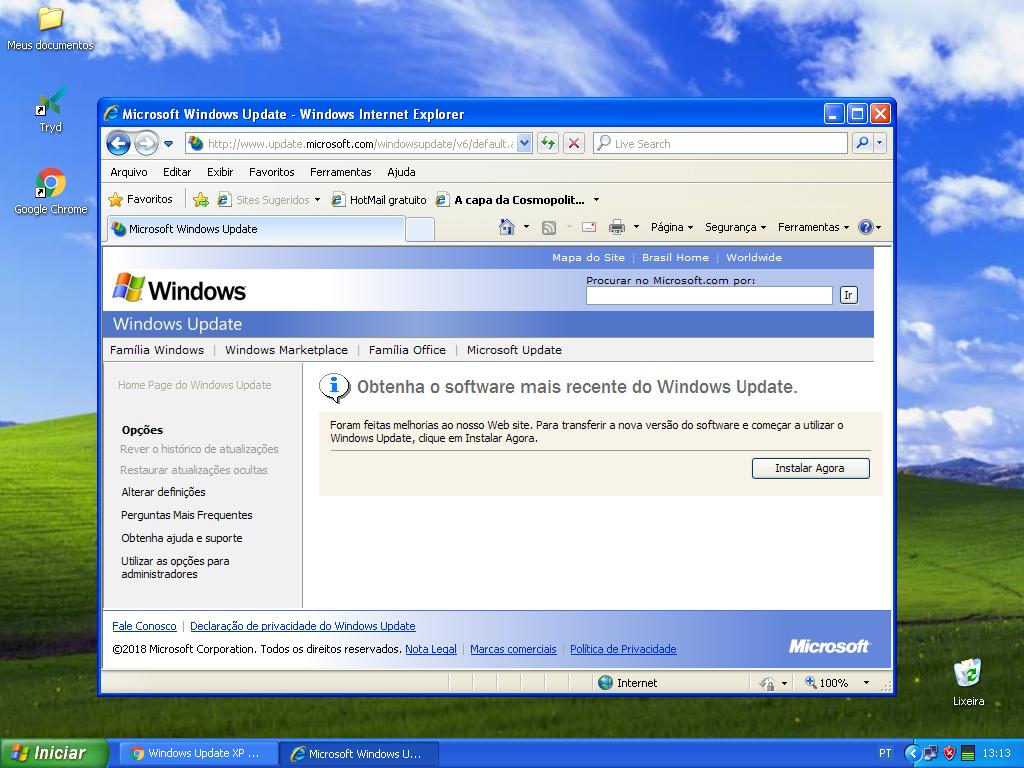Open the recent pages dropdown arrow
This screenshot has height=768, width=1024.
tap(168, 144)
